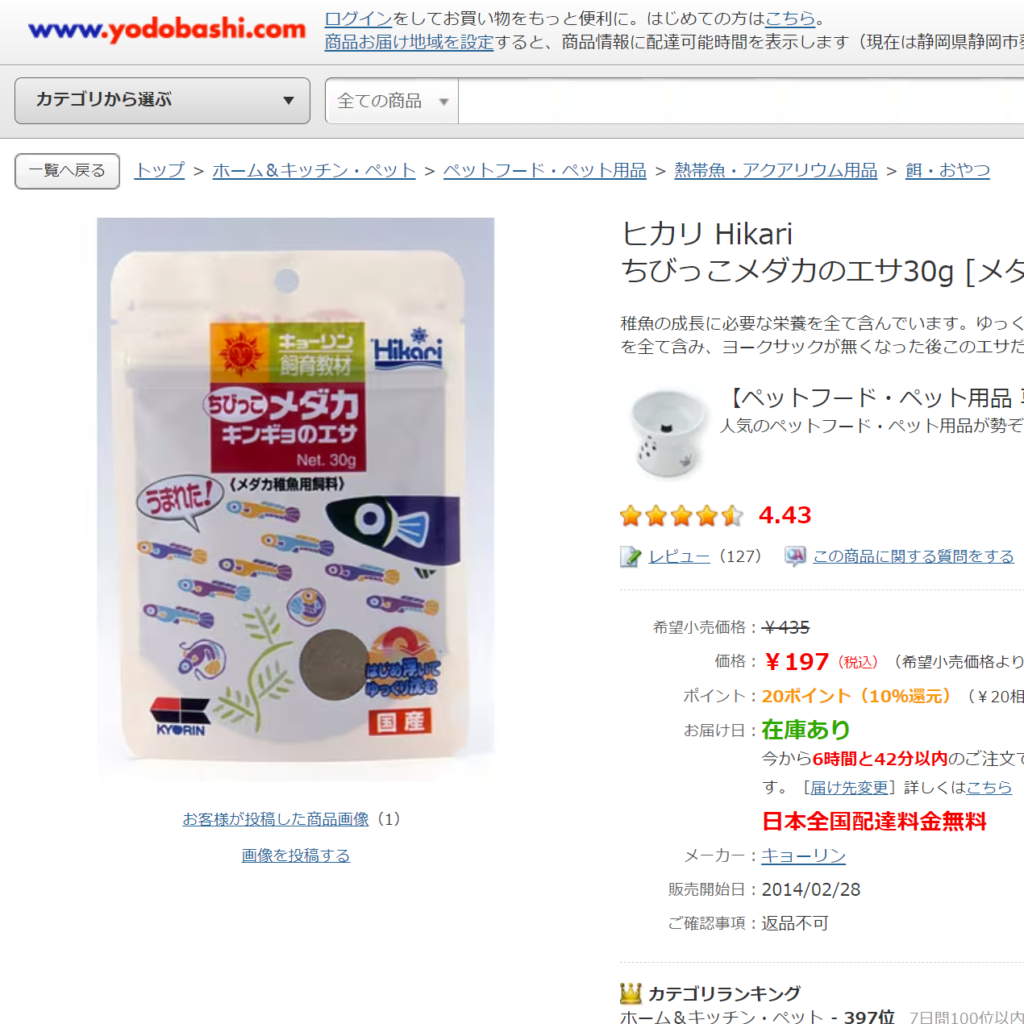This screenshot has width=1024, height=1024.
Task: Click the ログイン link at top
Action: point(358,18)
